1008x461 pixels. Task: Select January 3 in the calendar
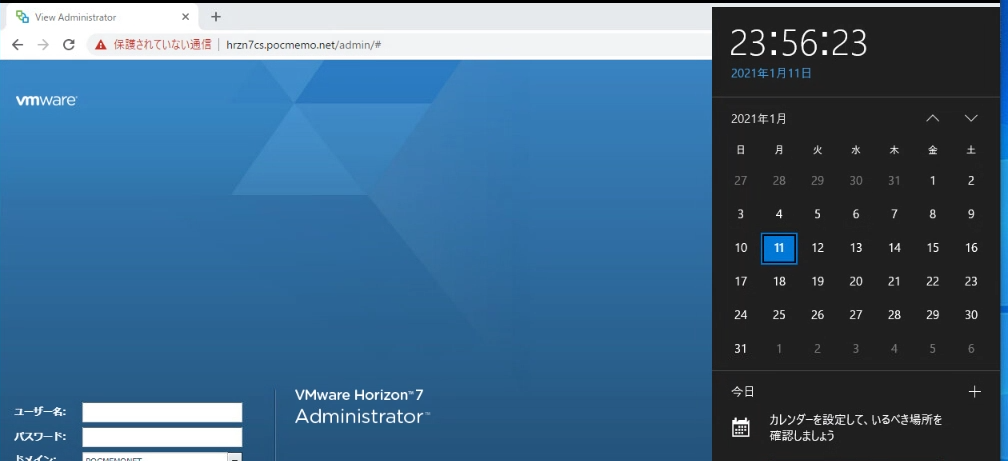tap(741, 214)
